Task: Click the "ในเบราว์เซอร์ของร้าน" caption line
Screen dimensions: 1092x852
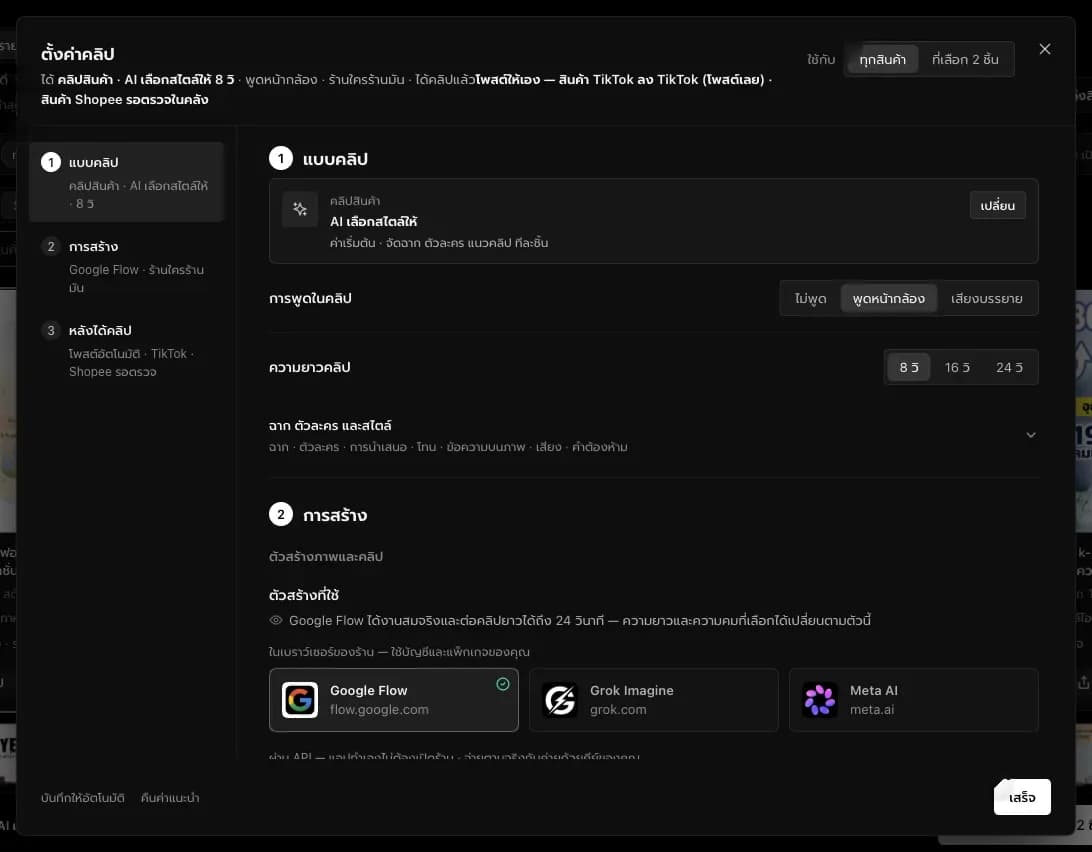Action: (x=399, y=652)
